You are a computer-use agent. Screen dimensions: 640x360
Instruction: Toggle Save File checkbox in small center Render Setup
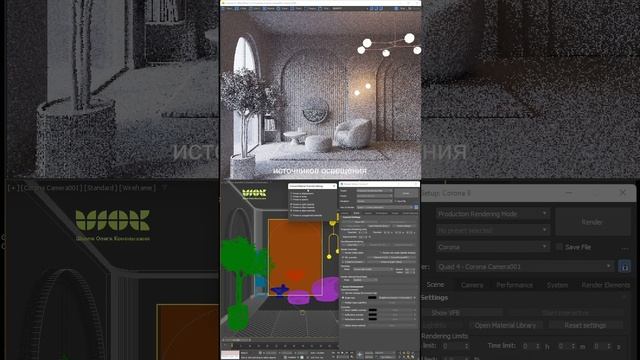click(x=396, y=201)
